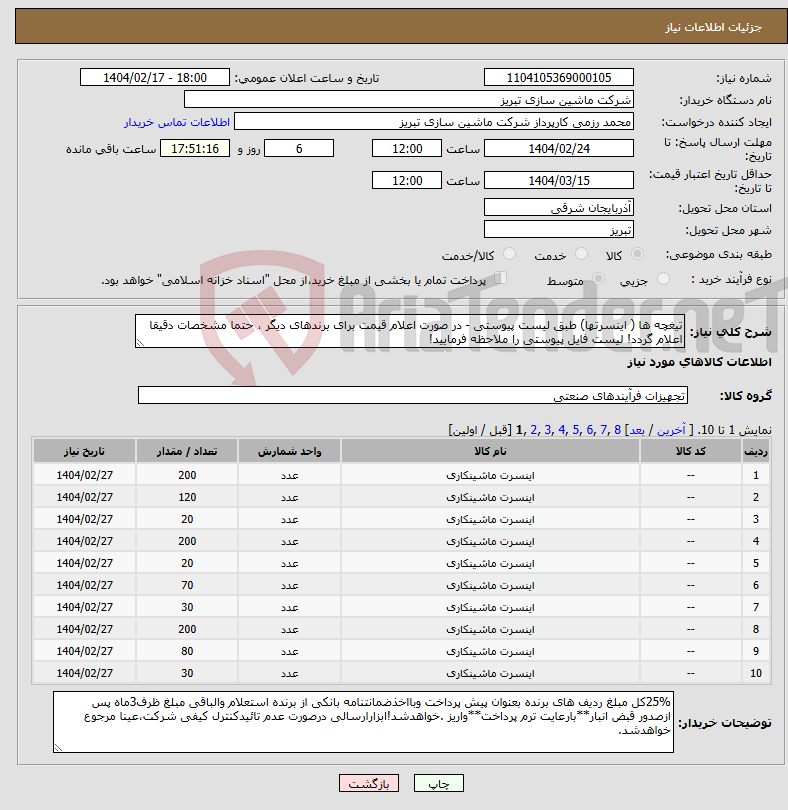Click the تاریخ نیاز column header
This screenshot has height=810, width=788.
[84, 451]
